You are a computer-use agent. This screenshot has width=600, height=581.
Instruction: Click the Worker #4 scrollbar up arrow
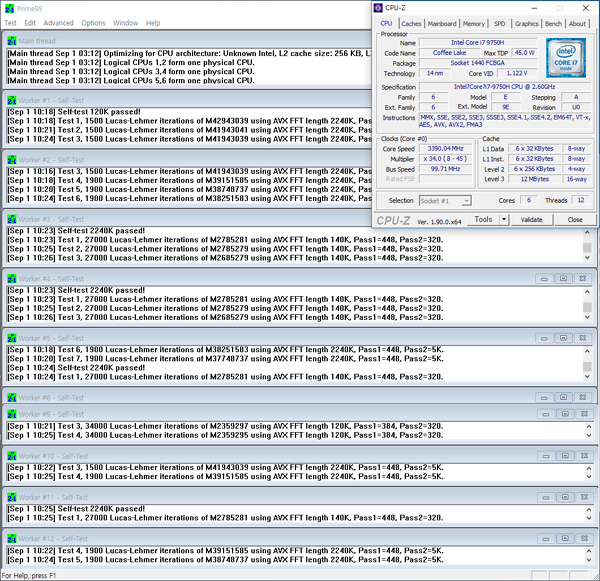(x=587, y=292)
